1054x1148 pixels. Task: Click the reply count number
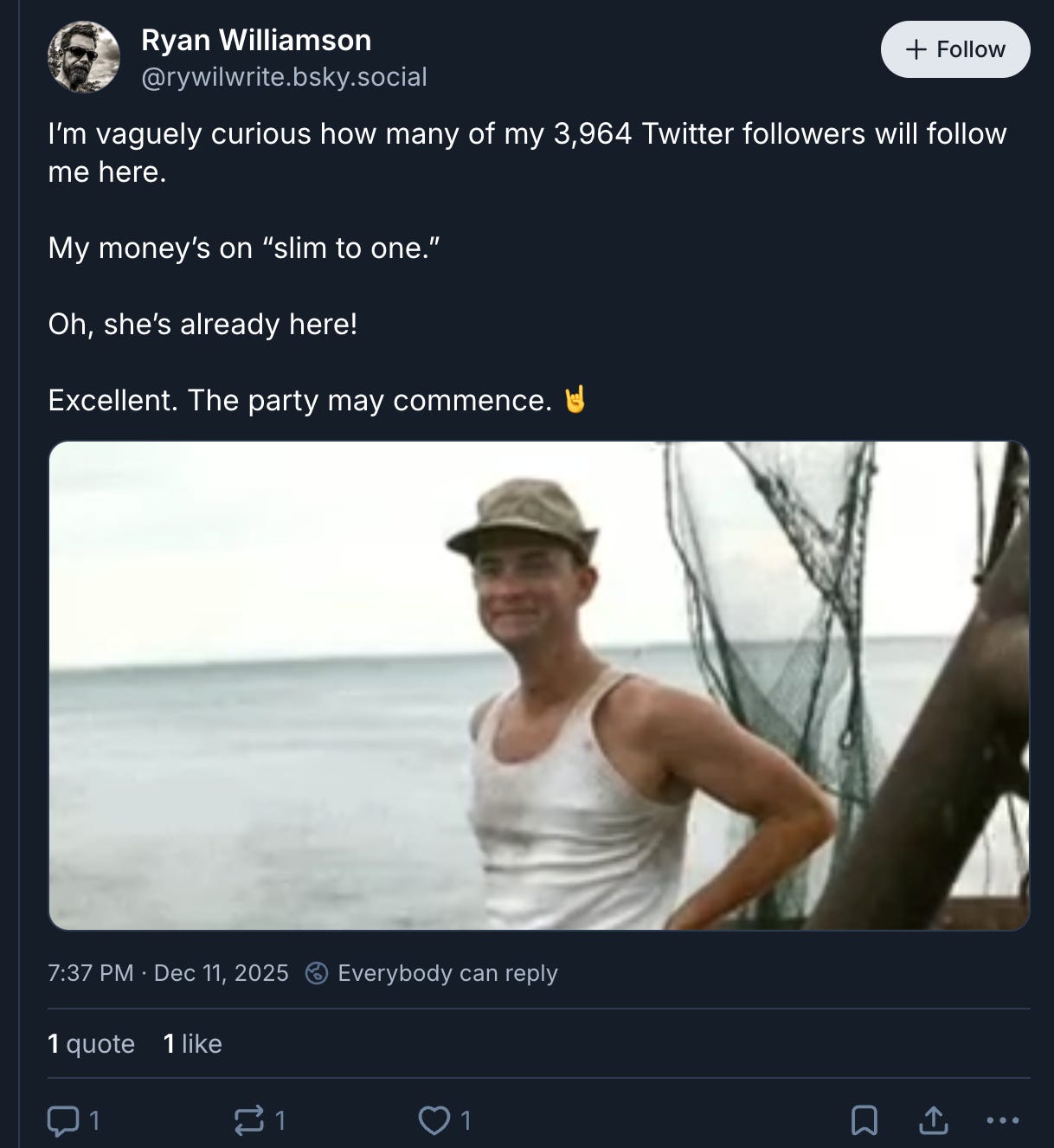pyautogui.click(x=95, y=1121)
